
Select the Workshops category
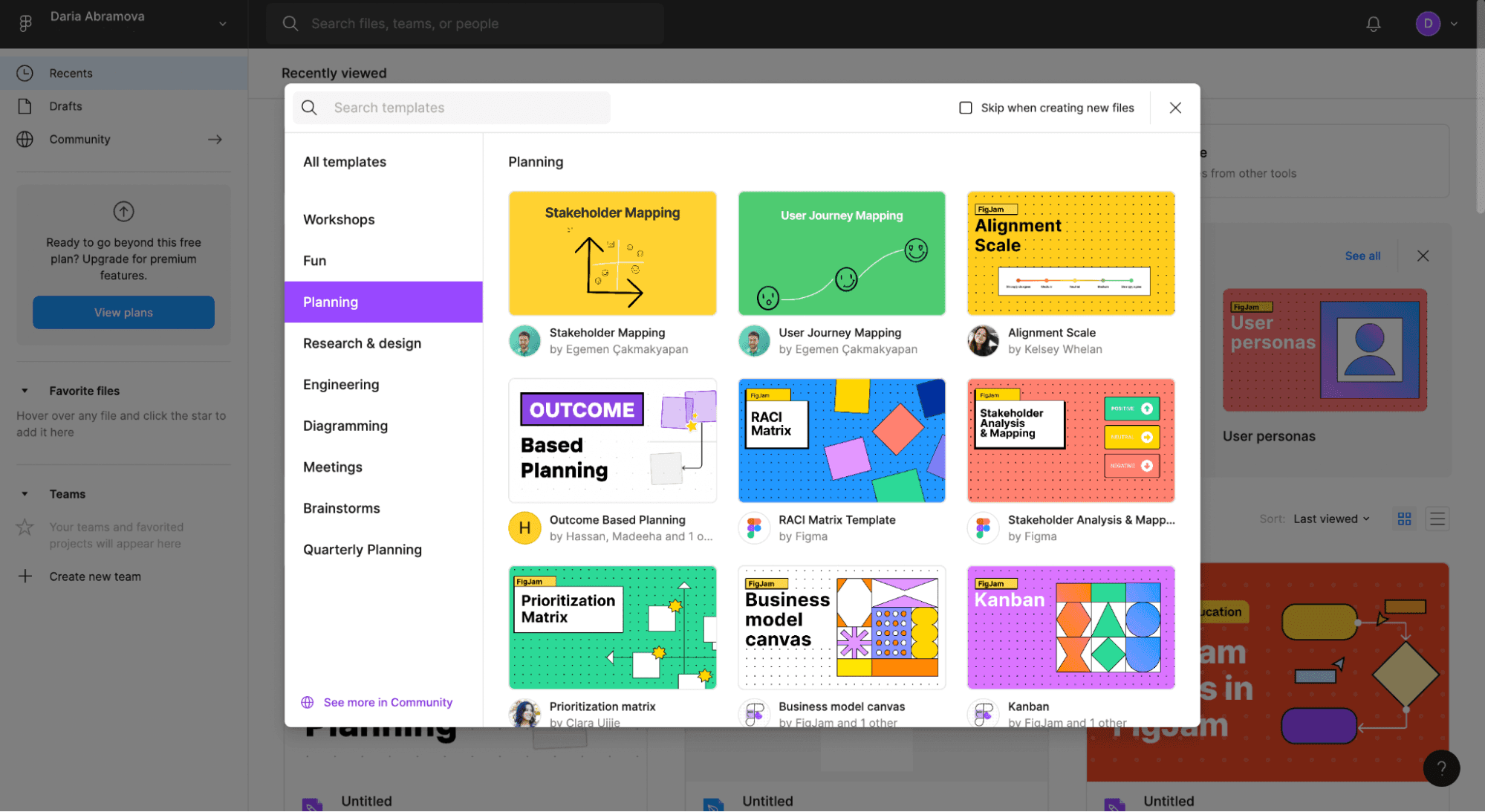[x=383, y=220]
